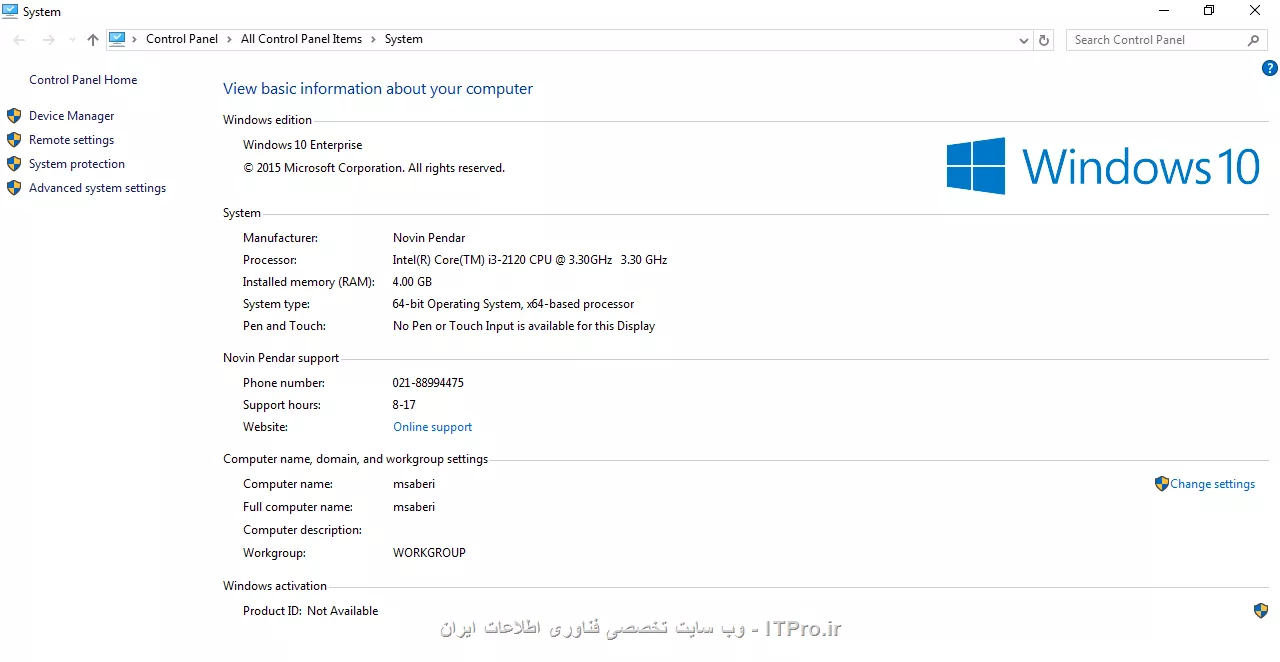Open All Control Panel Items breadcrumb
The image size is (1280, 662).
point(301,39)
